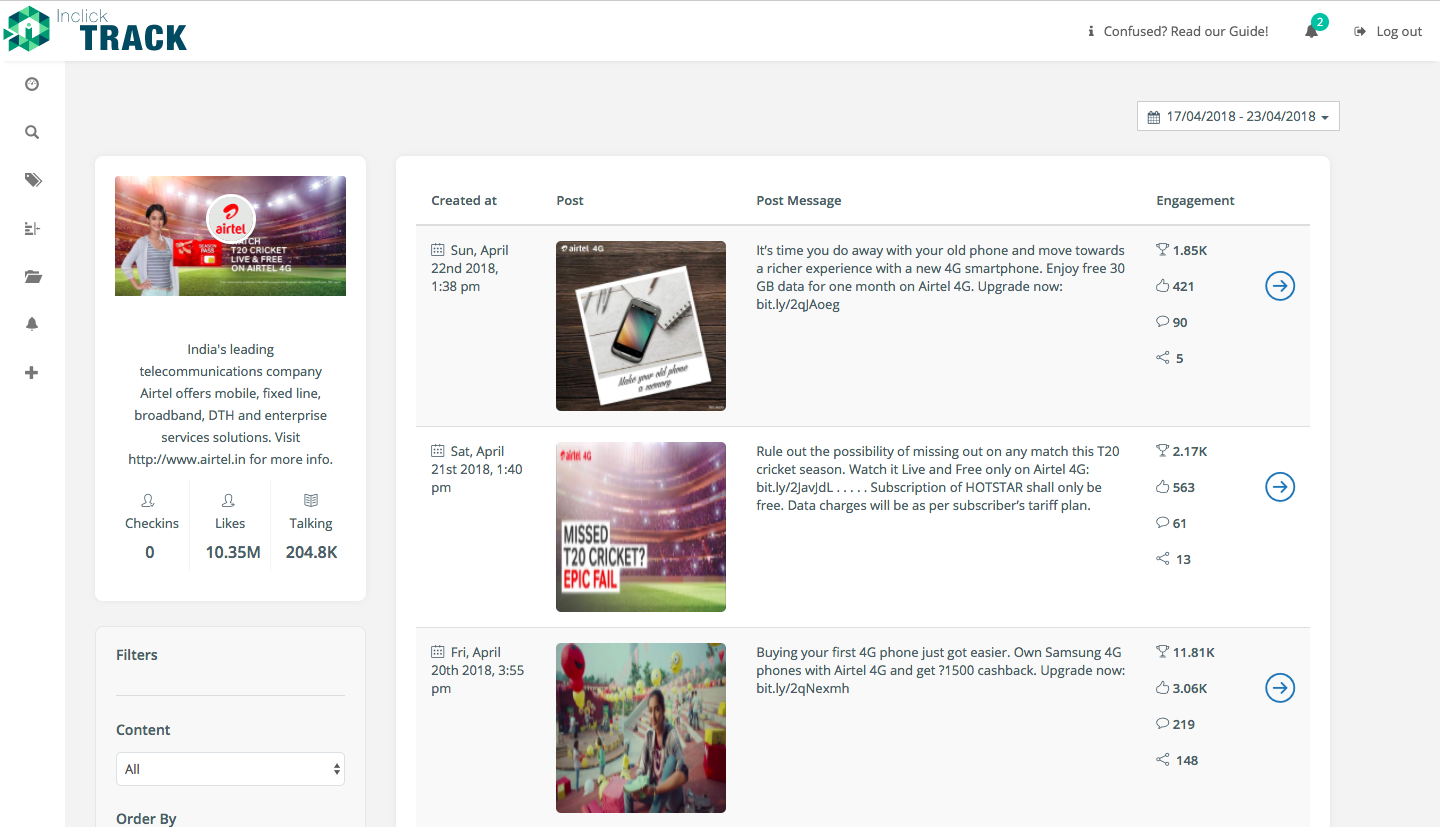This screenshot has width=1440, height=827.
Task: Click the likes thumb icon showing 421
Action: tap(1162, 286)
